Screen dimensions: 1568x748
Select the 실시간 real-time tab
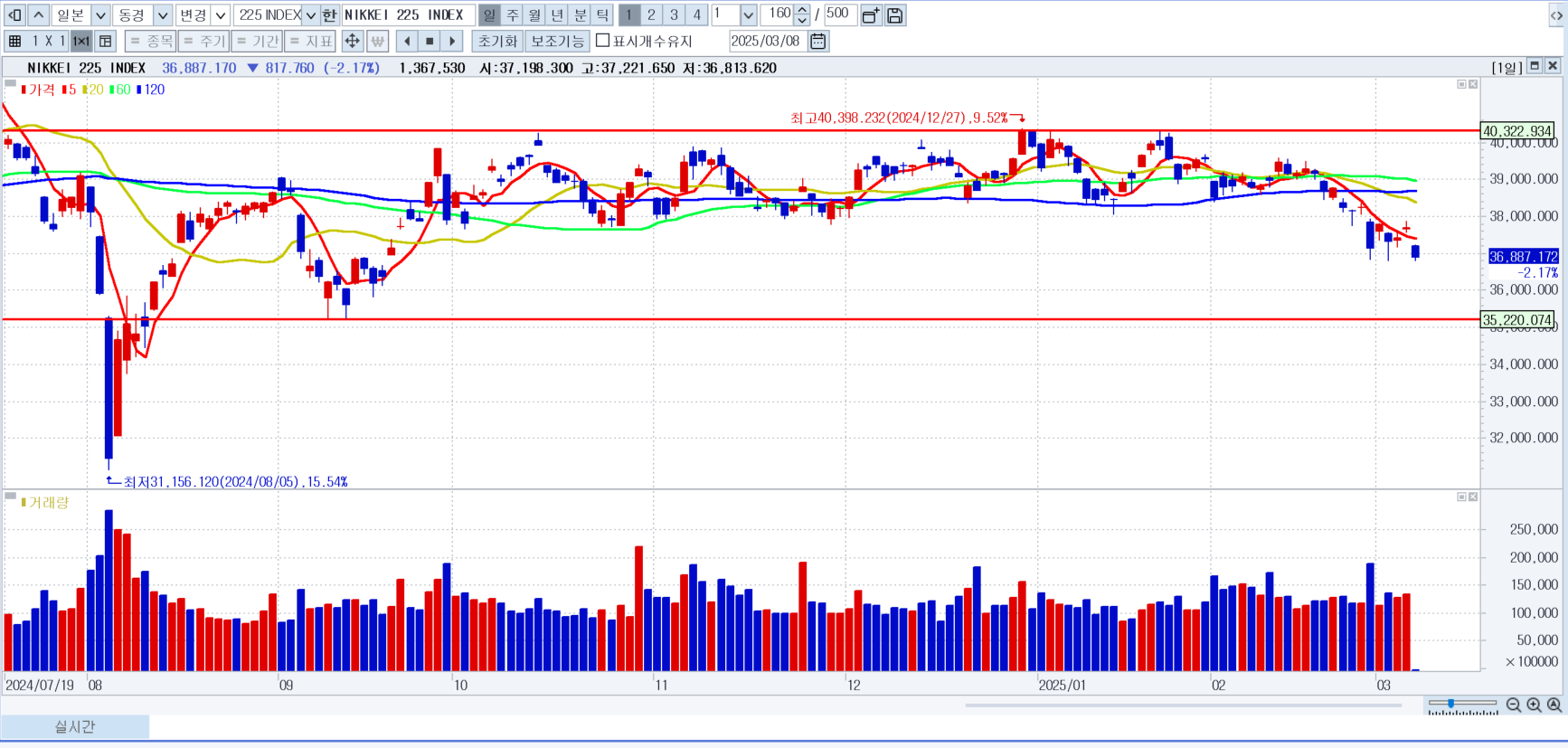tap(75, 726)
